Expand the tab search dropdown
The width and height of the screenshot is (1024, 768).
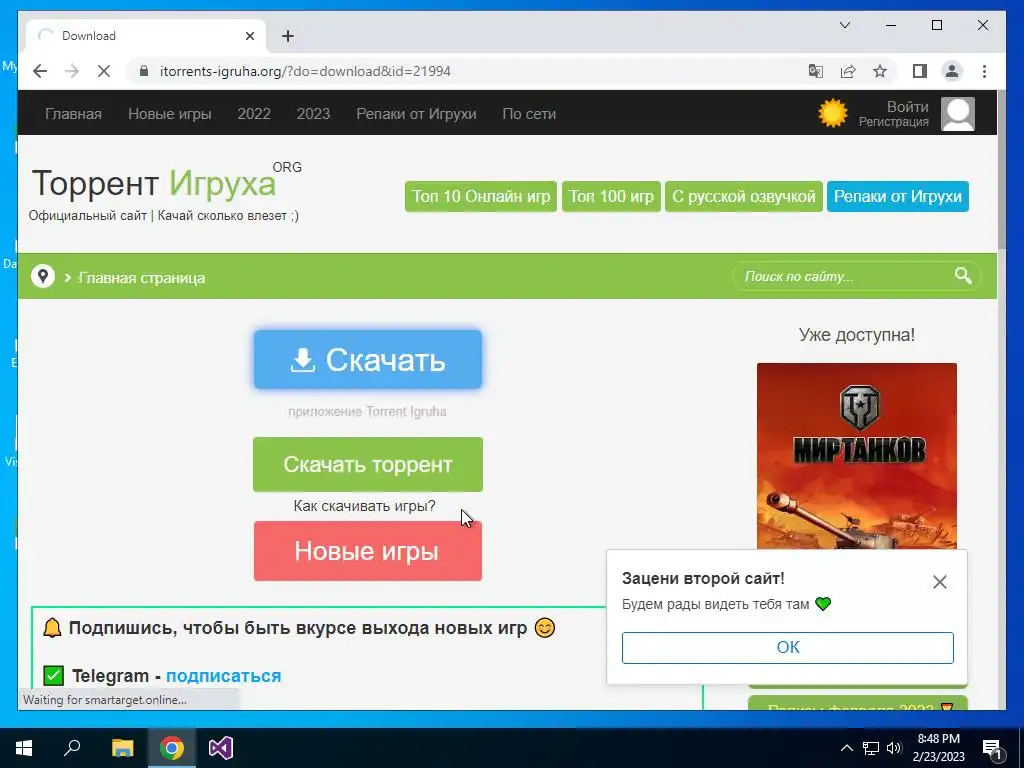pos(844,25)
